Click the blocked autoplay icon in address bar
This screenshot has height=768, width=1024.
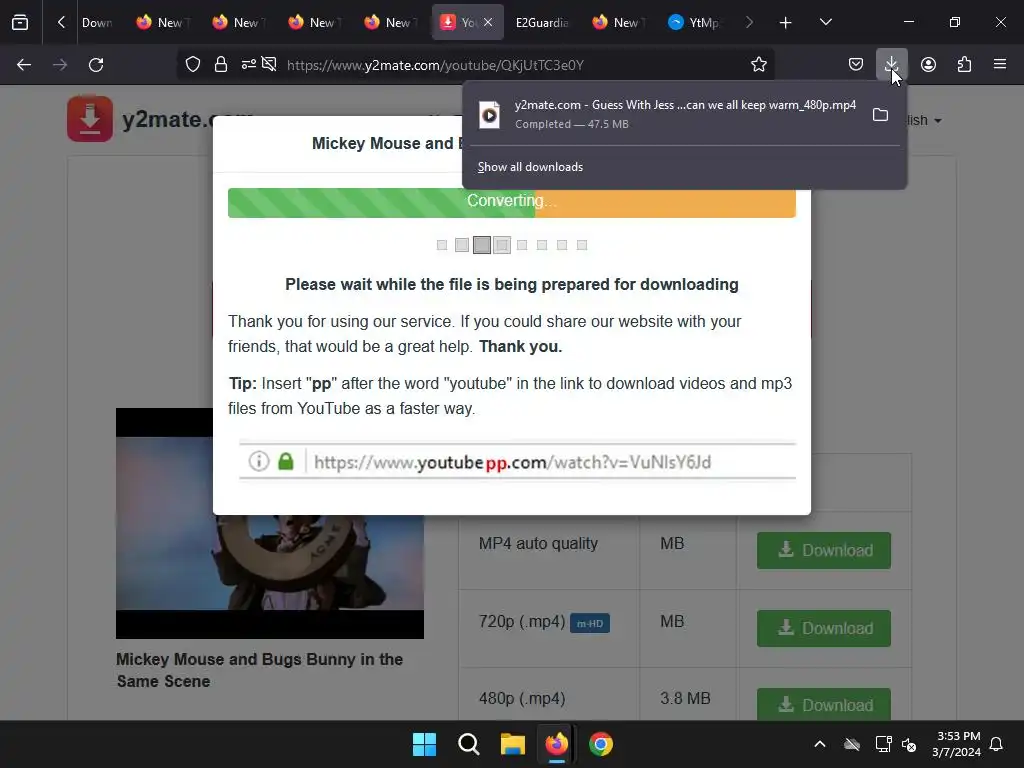[x=269, y=64]
